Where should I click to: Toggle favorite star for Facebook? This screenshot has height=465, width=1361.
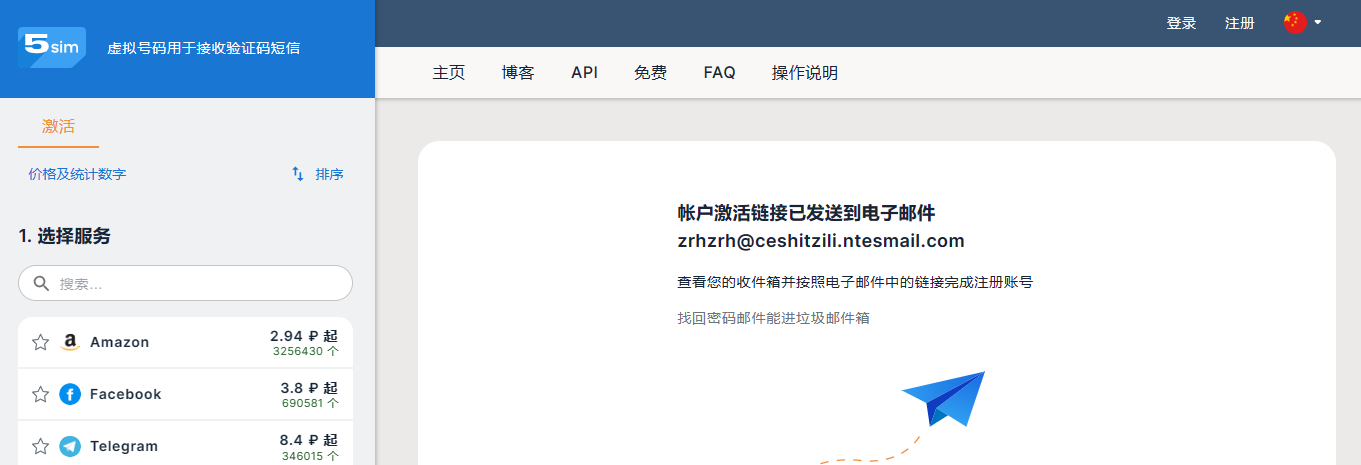pyautogui.click(x=40, y=395)
